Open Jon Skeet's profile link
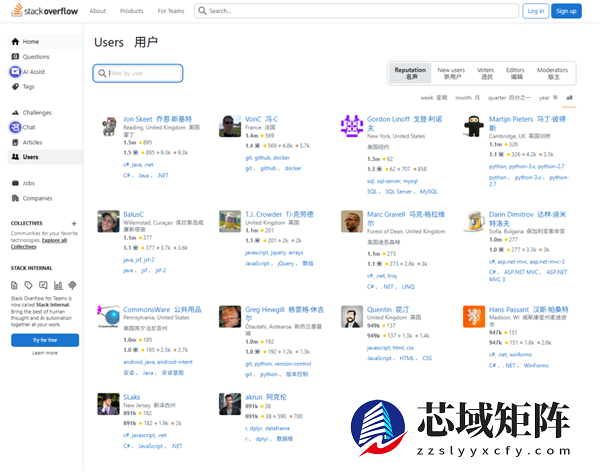 pyautogui.click(x=157, y=119)
